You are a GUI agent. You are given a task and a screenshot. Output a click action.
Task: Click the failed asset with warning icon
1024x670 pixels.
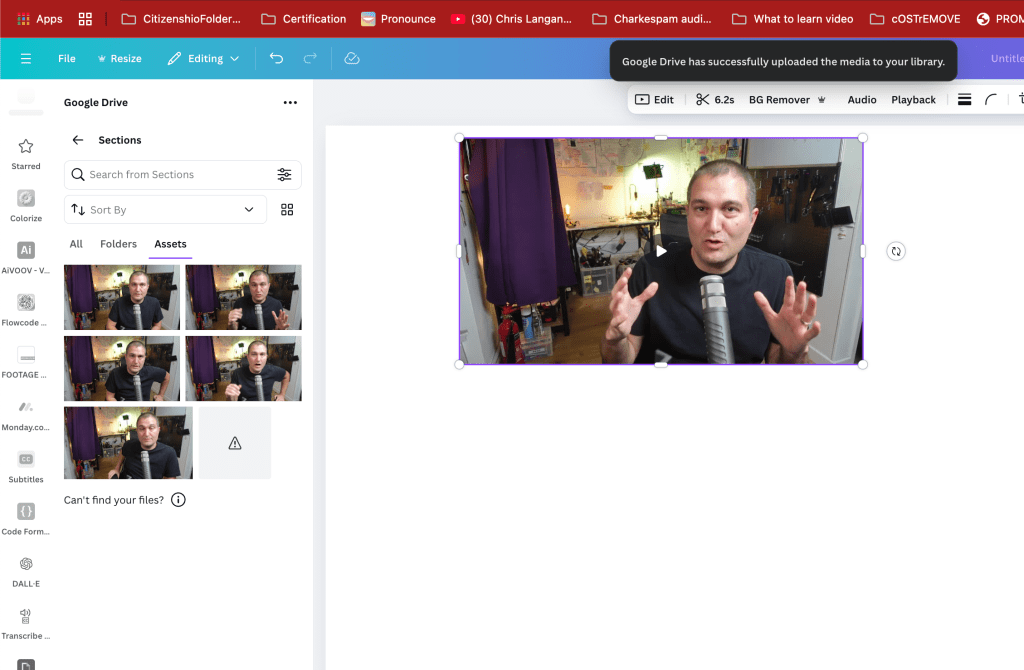[x=235, y=443]
